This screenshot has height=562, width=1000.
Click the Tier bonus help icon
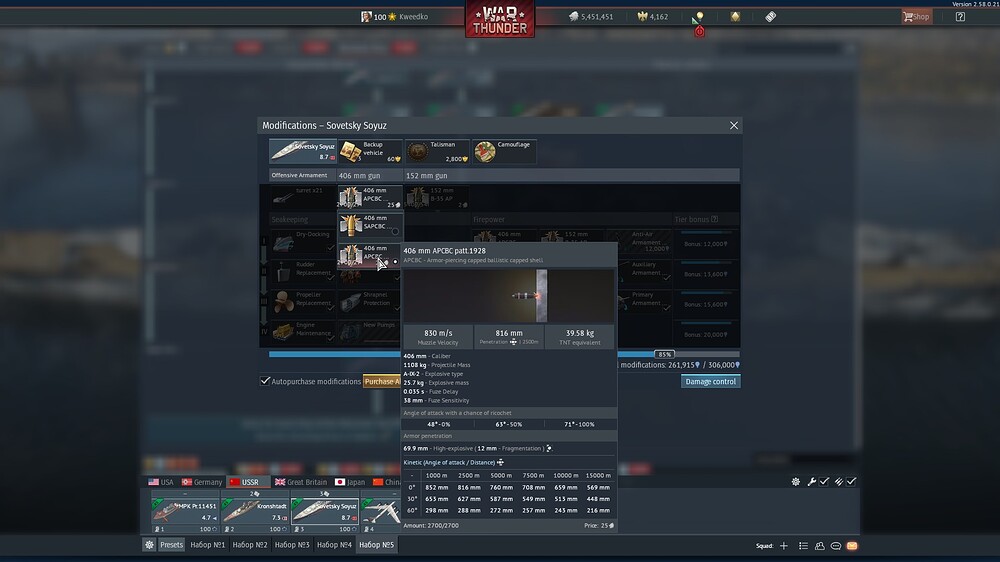coord(714,219)
